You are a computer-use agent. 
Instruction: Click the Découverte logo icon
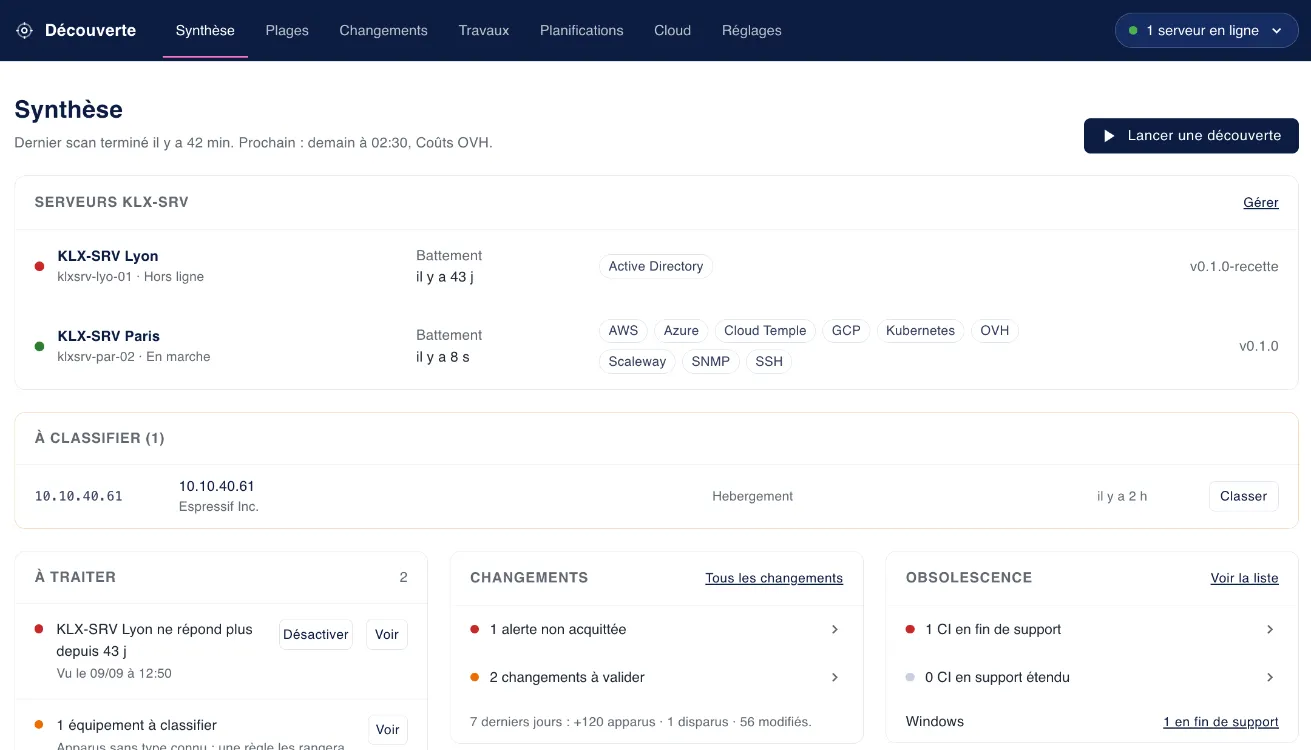click(x=25, y=30)
